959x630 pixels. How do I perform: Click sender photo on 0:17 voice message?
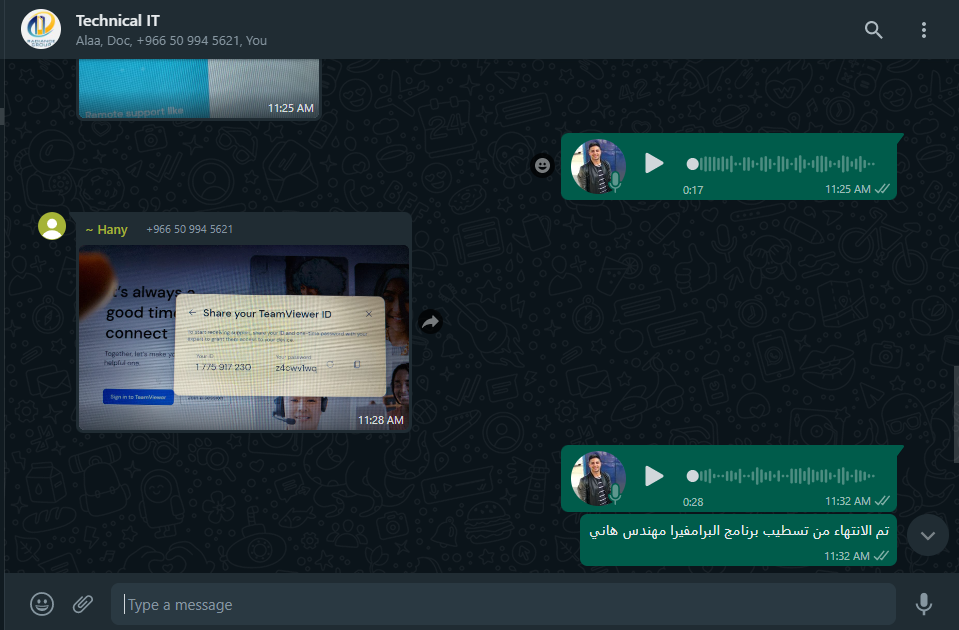coord(598,166)
